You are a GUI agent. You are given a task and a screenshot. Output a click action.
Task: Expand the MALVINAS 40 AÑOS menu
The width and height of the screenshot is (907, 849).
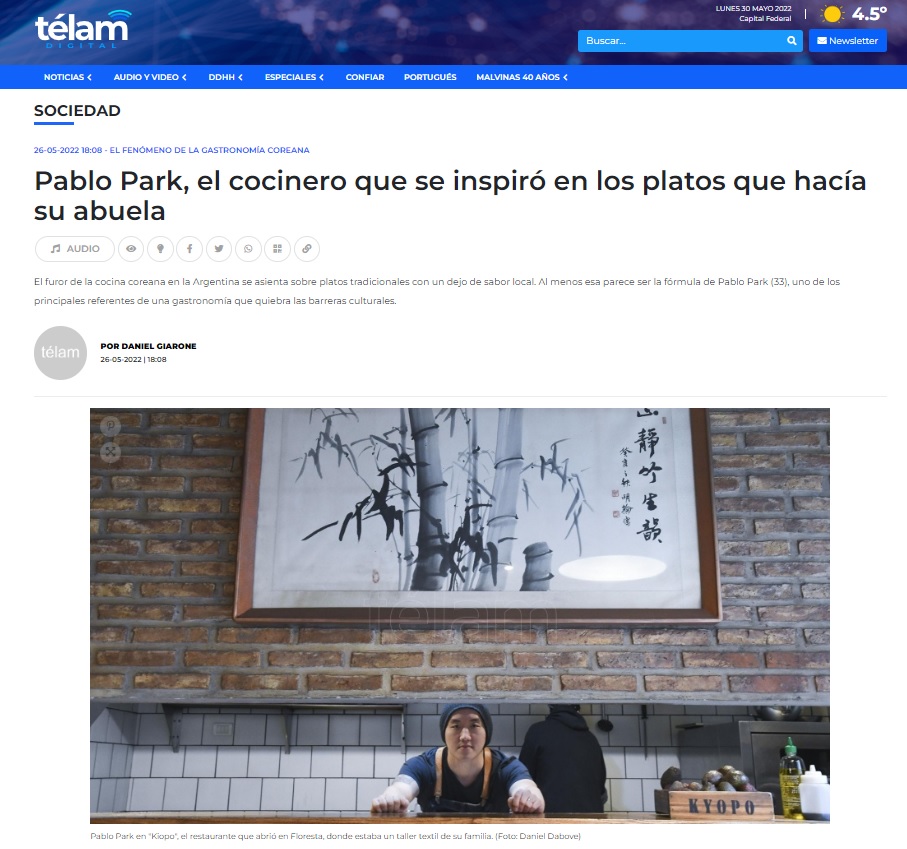[522, 77]
